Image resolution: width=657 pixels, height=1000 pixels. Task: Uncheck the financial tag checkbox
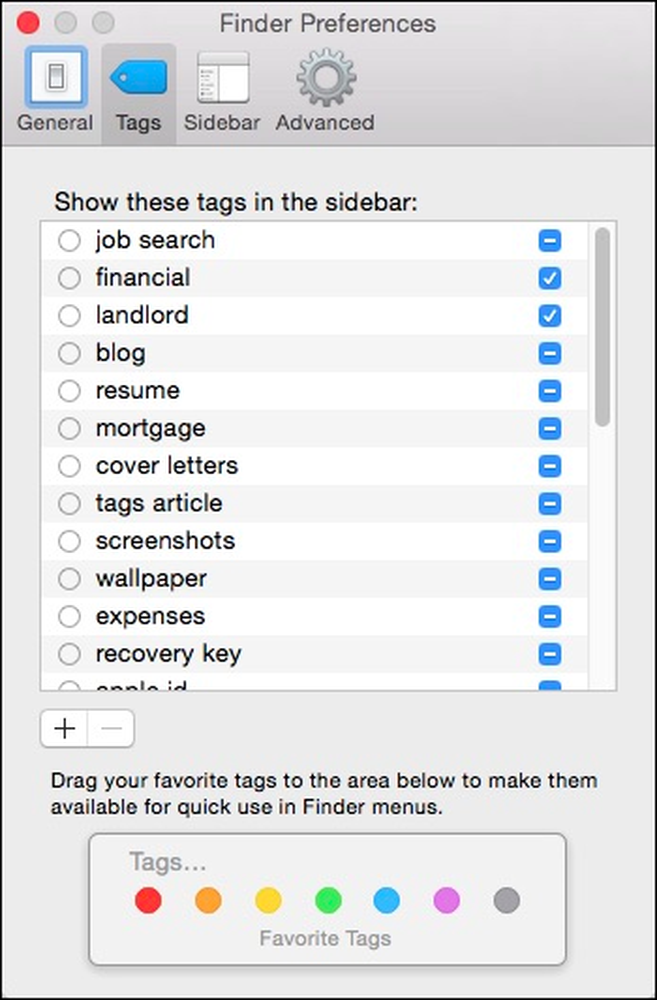[550, 279]
